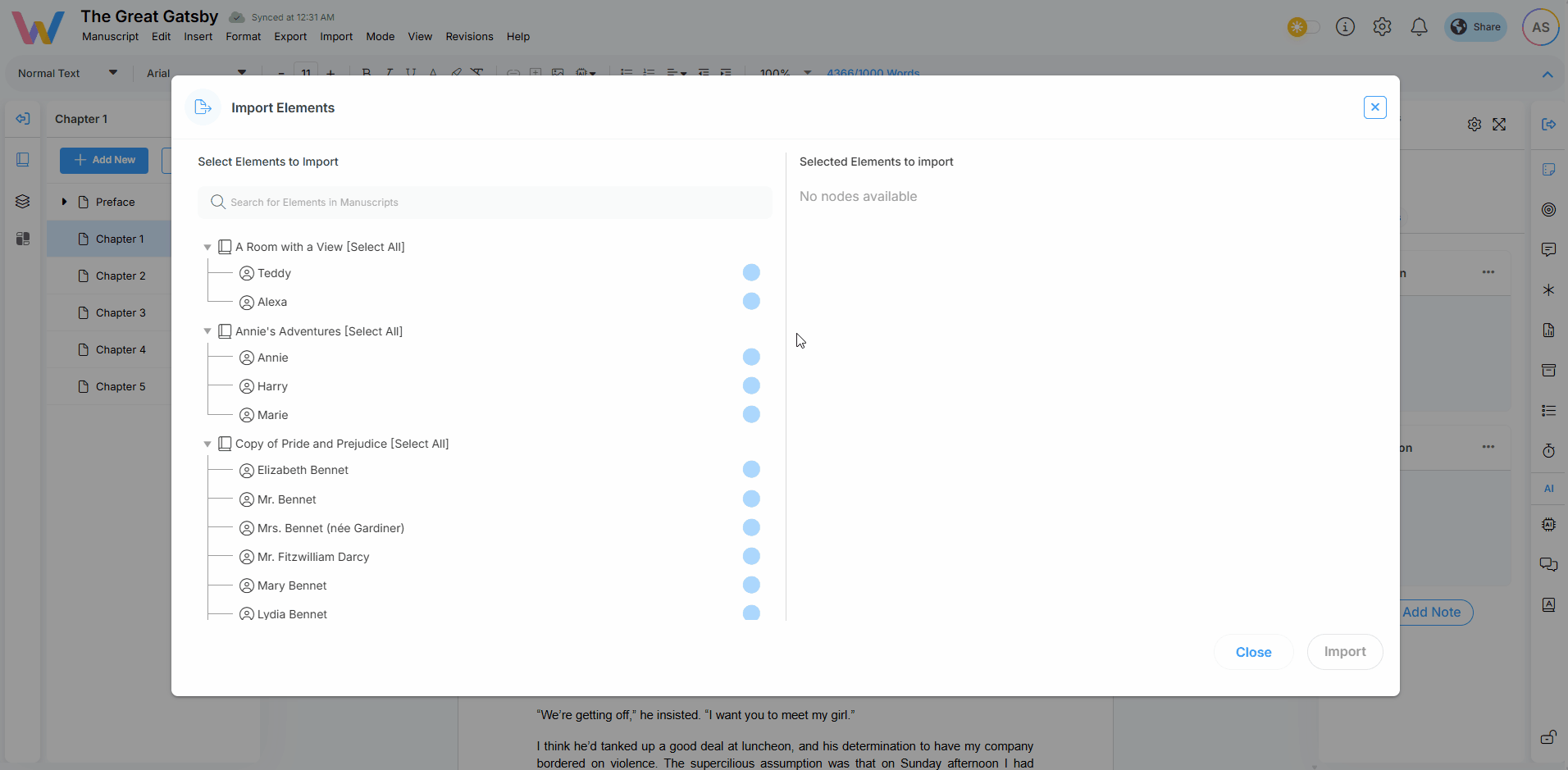The height and width of the screenshot is (770, 1568).
Task: Collapse the Annie's Adventures tree node
Action: click(x=207, y=331)
